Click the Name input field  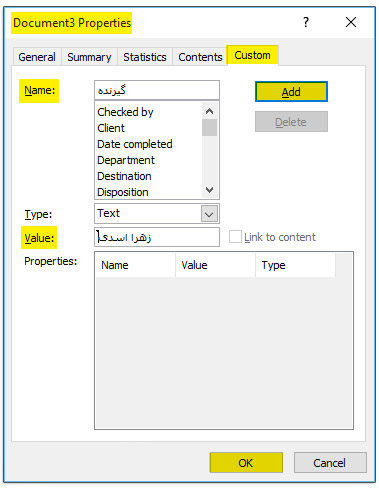157,90
